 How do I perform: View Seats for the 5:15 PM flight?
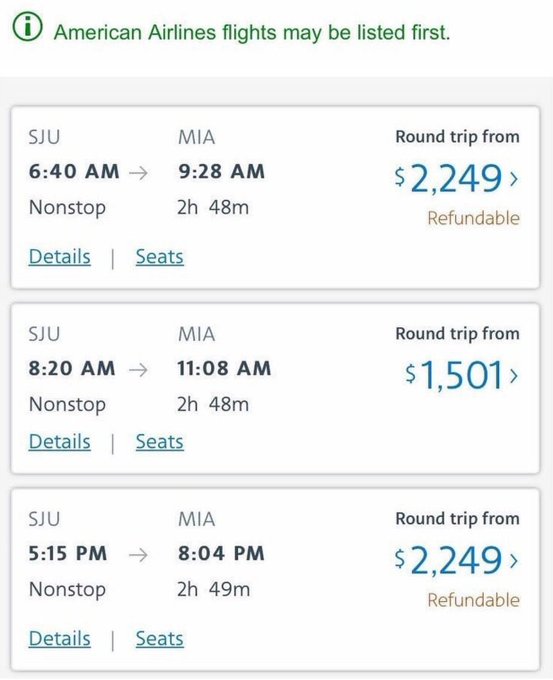160,638
